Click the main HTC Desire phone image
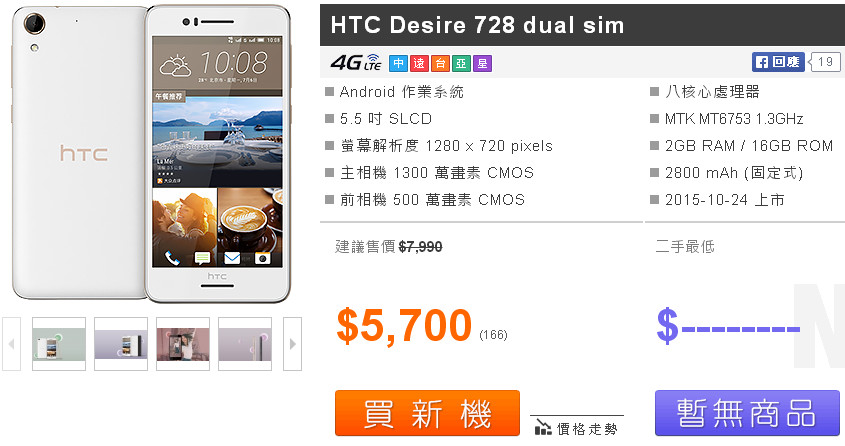This screenshot has height=446, width=845. pyautogui.click(x=151, y=154)
